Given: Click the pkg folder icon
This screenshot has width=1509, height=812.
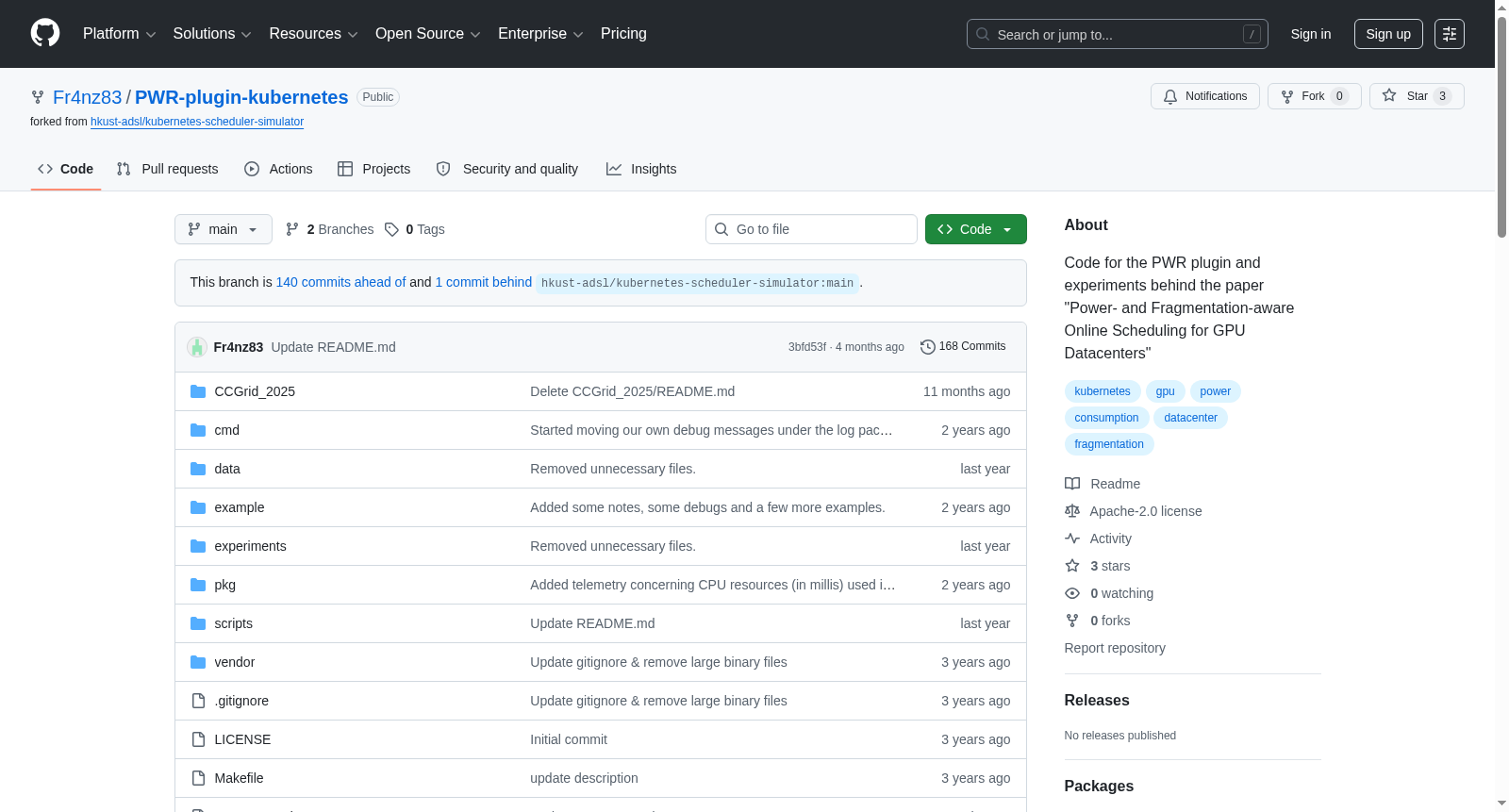Looking at the screenshot, I should point(198,585).
